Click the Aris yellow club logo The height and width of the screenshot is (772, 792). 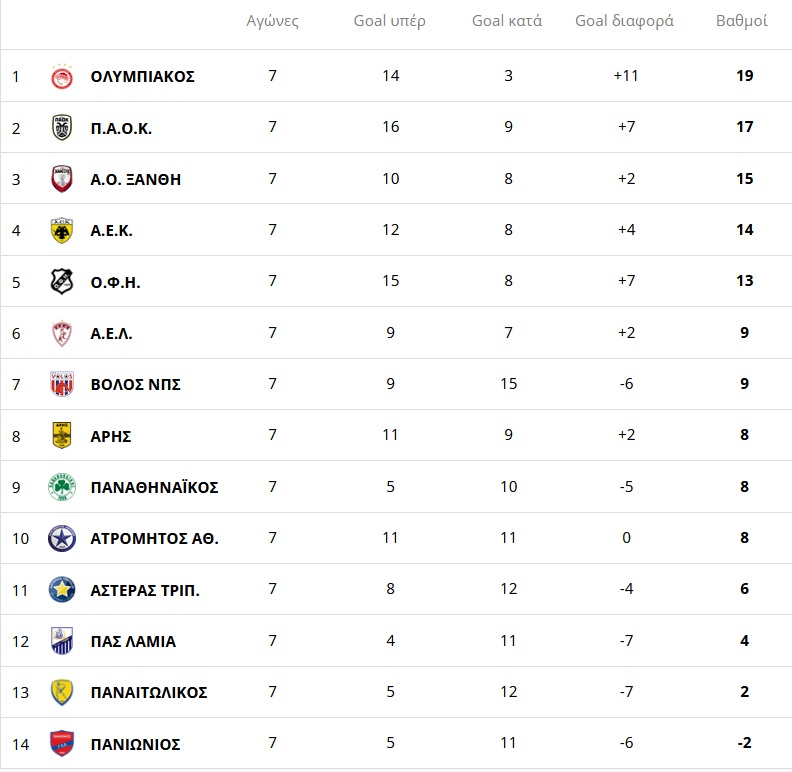62,436
